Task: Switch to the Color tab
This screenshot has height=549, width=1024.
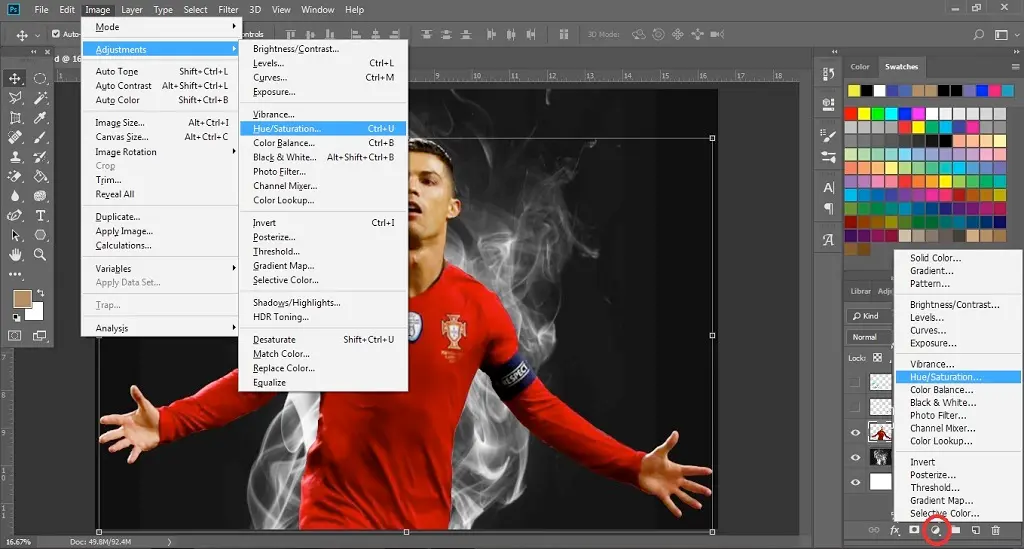Action: 859,67
